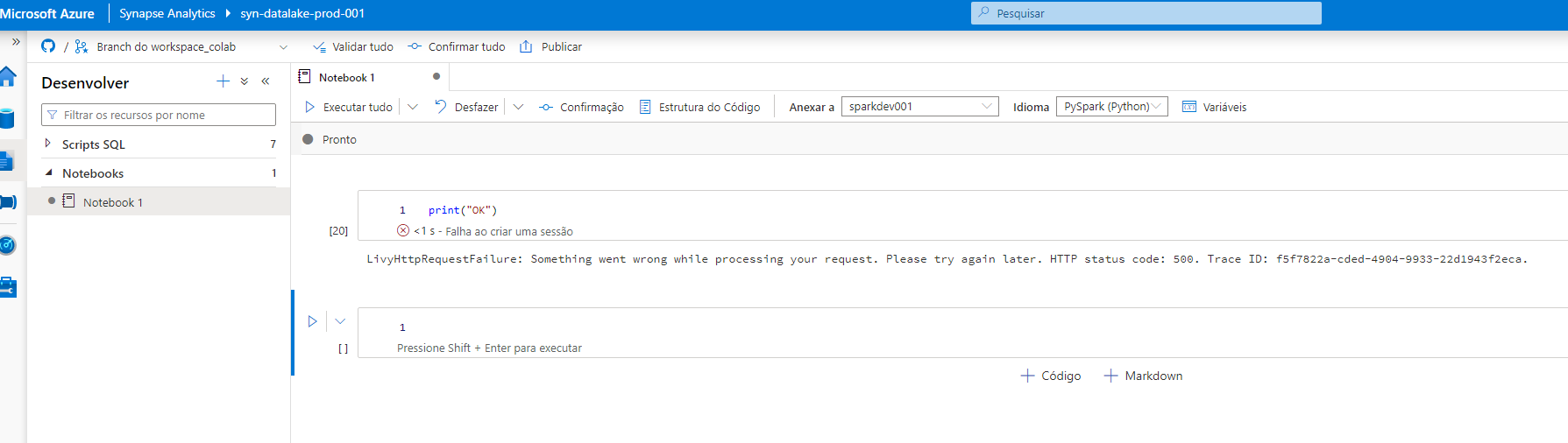Click Confirmação in the toolbar
Image resolution: width=1568 pixels, height=443 pixels.
click(x=581, y=107)
